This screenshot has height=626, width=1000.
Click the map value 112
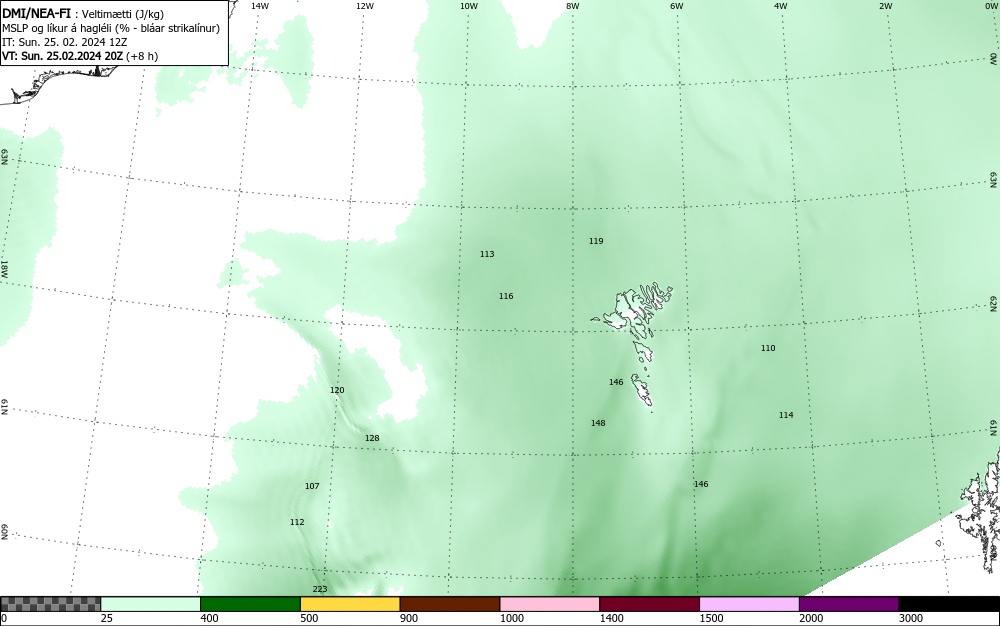(x=297, y=522)
